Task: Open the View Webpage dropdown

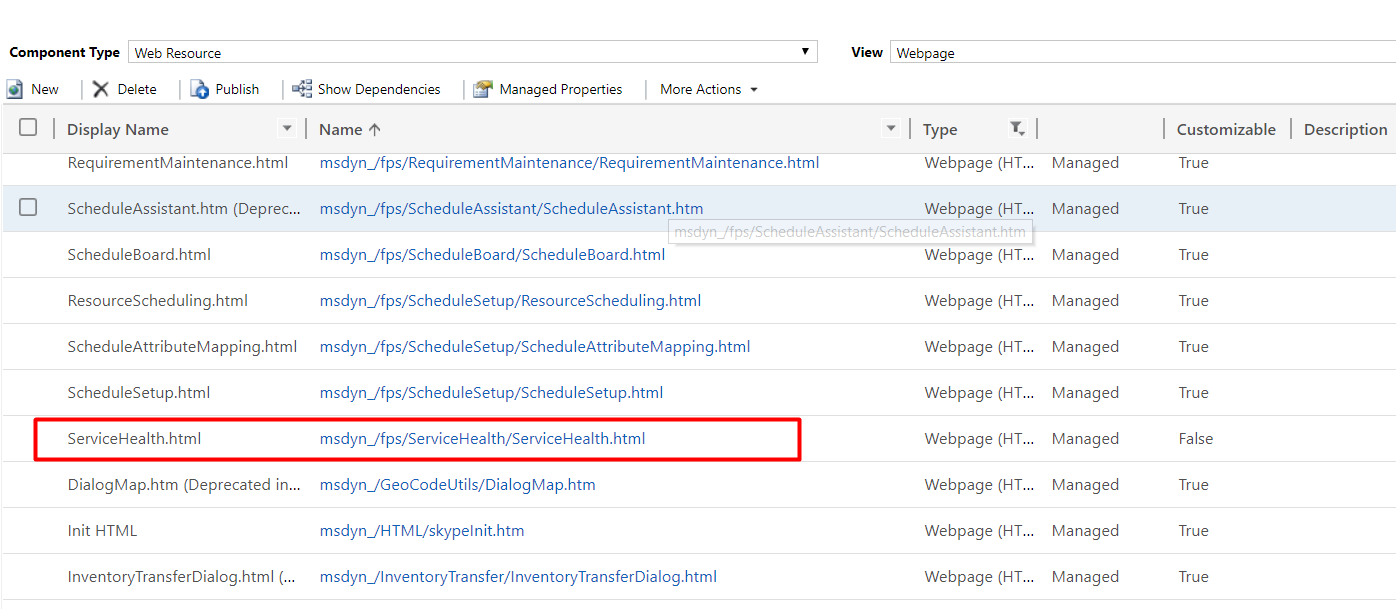Action: click(1143, 52)
